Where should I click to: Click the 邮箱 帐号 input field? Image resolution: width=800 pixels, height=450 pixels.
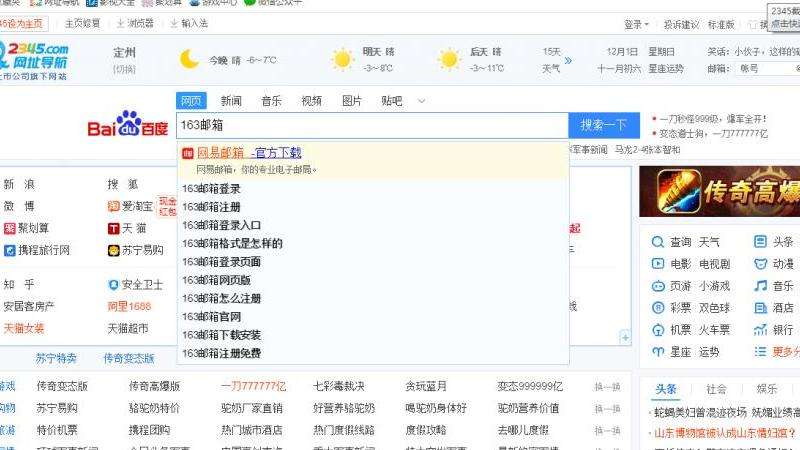tap(768, 68)
